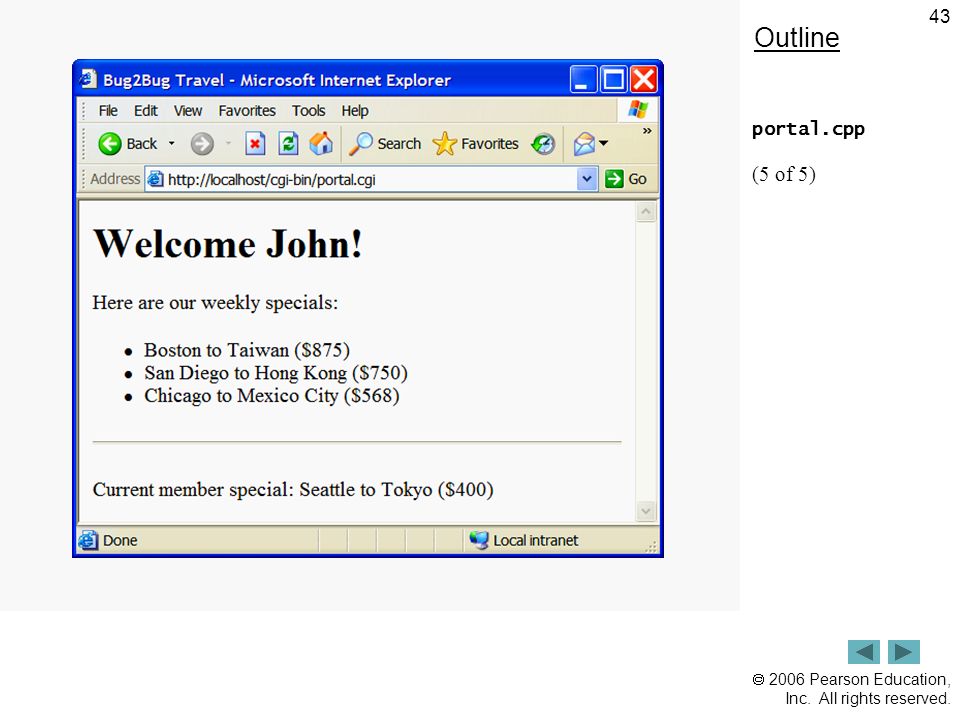
Task: Select 'San Diego to Hong Kong ($750)' item
Action: click(276, 373)
